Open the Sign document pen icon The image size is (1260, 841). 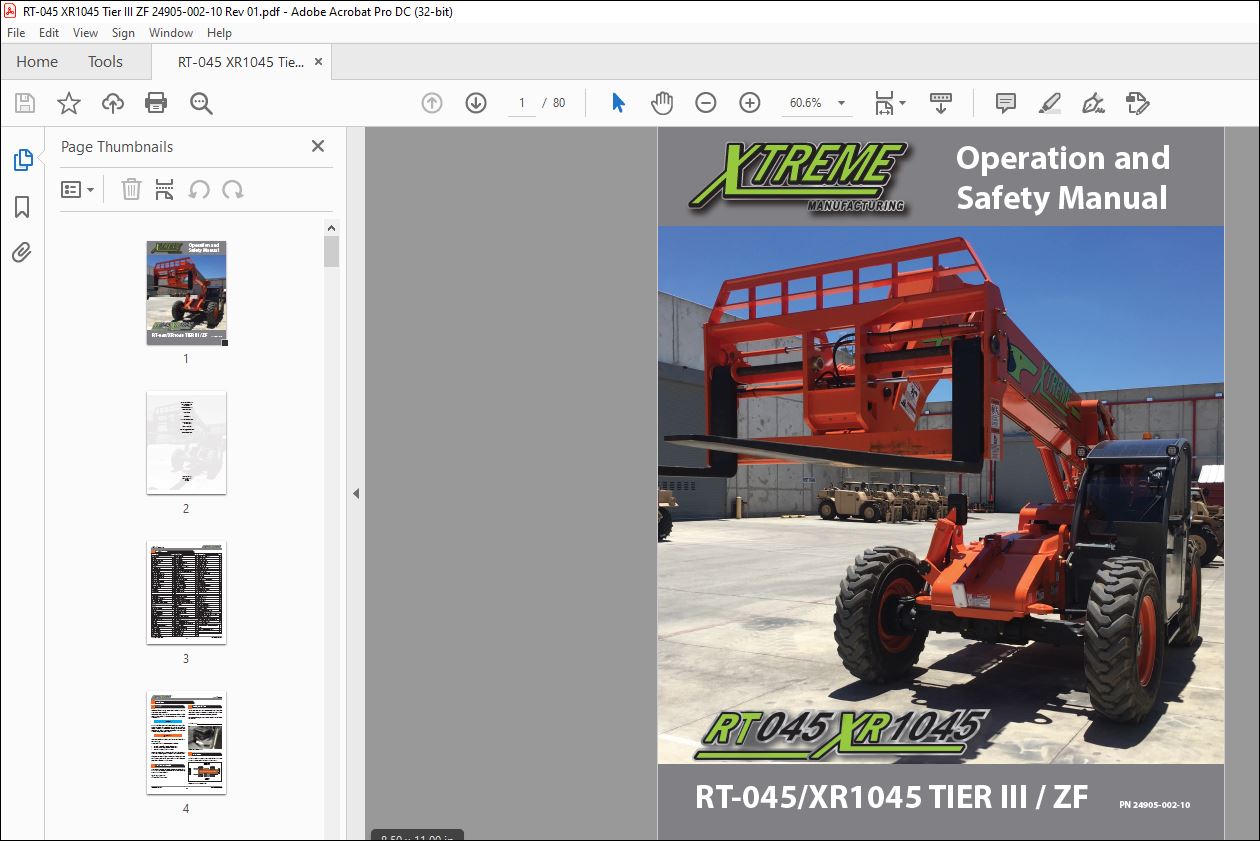click(1094, 103)
